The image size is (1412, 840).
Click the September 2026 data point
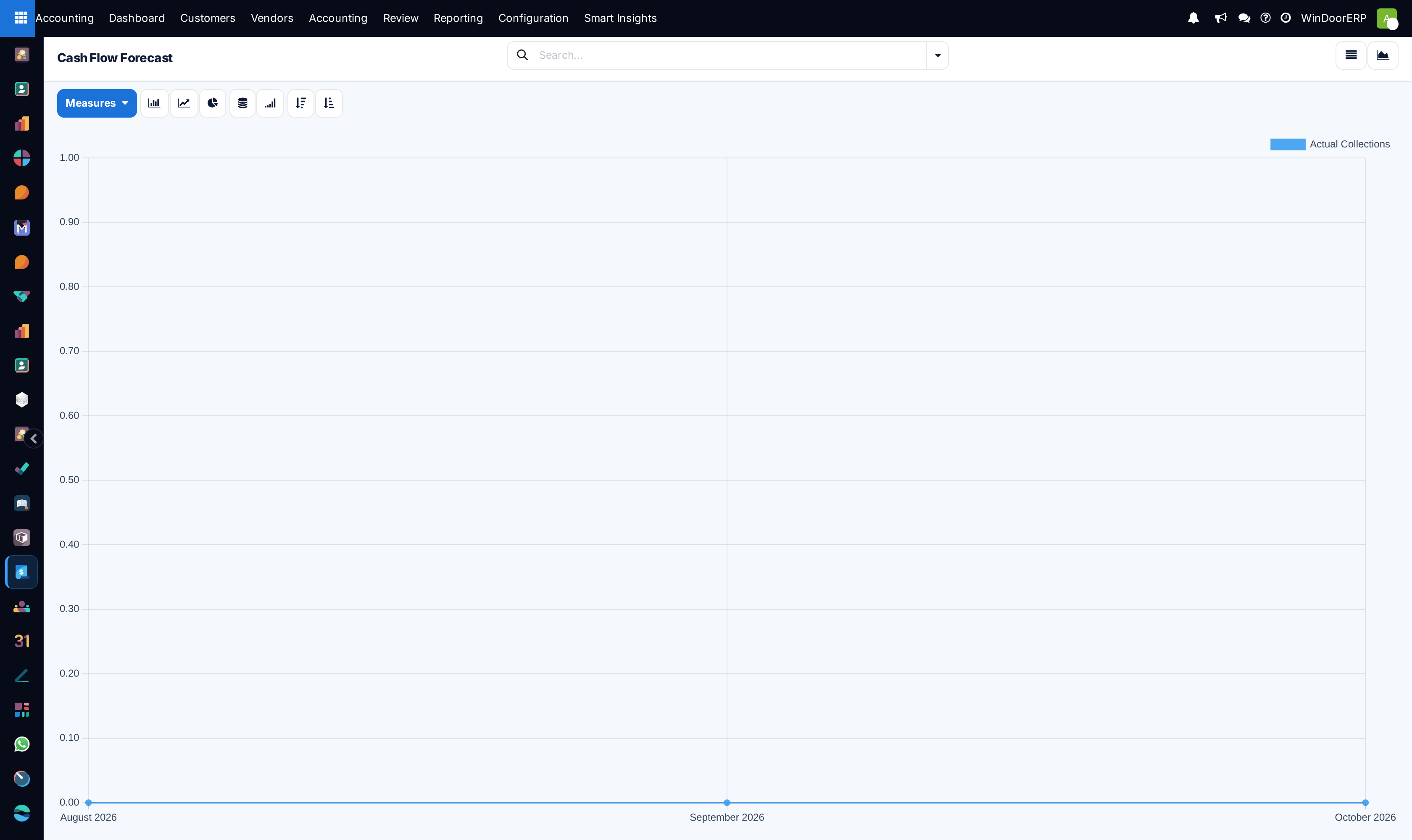tap(727, 803)
